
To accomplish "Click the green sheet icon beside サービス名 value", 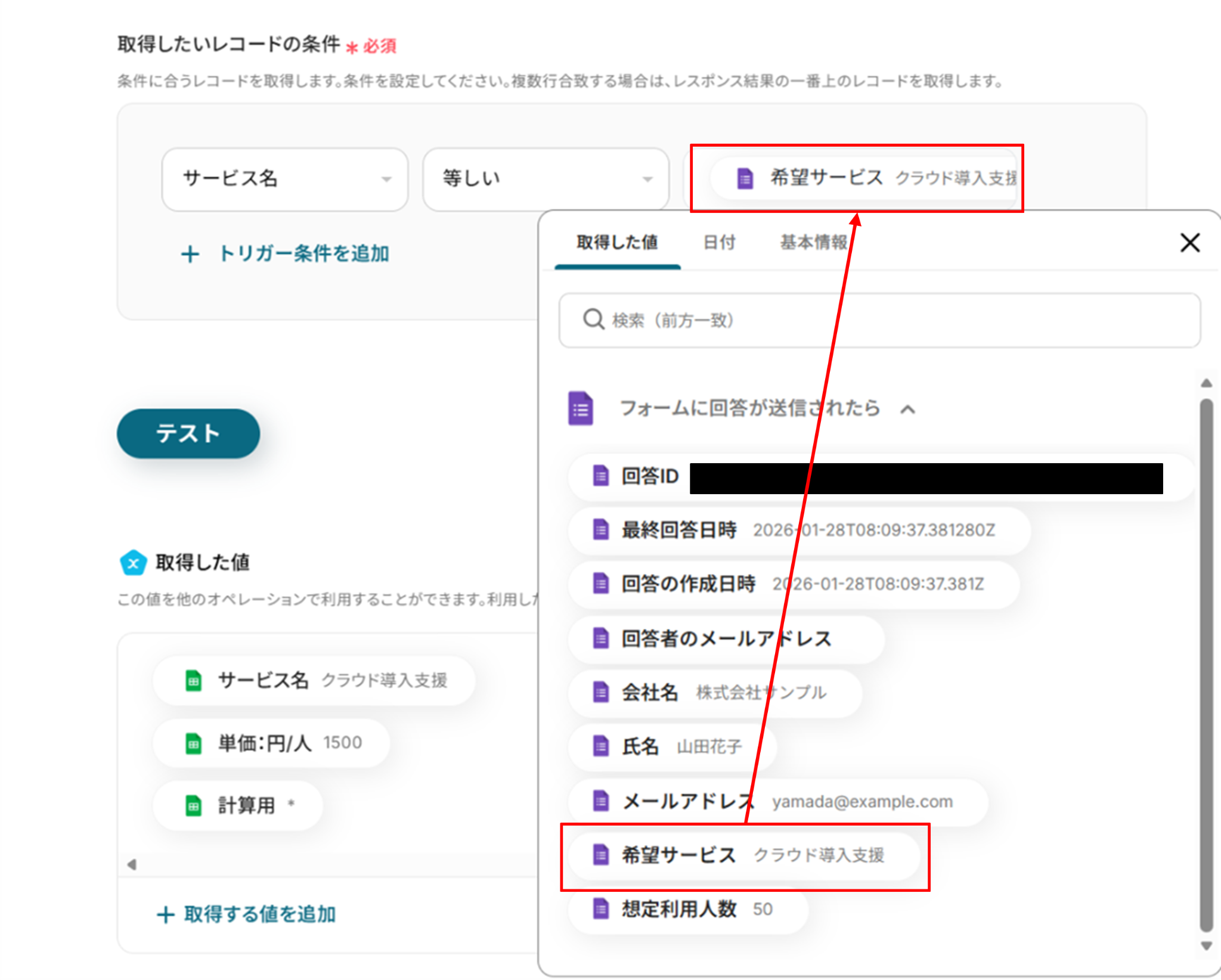I will click(x=193, y=680).
